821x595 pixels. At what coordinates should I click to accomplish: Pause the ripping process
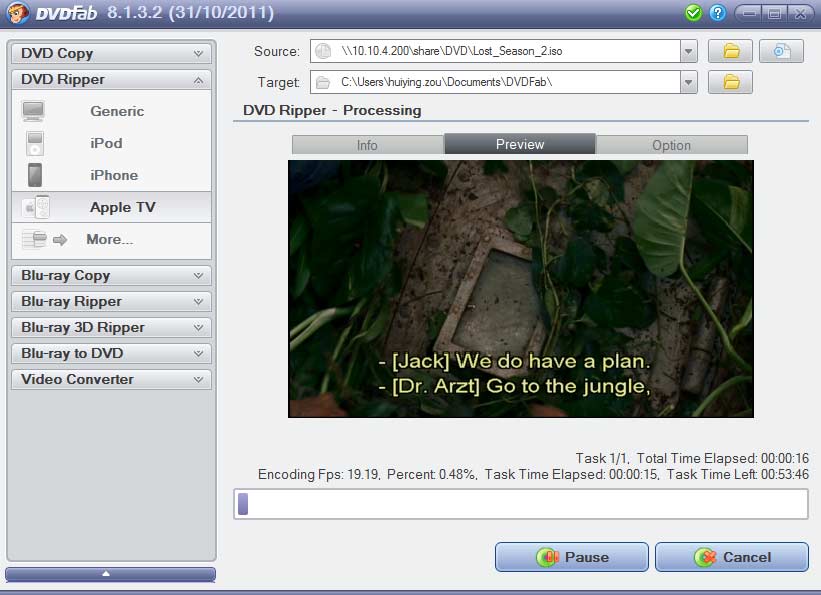572,557
